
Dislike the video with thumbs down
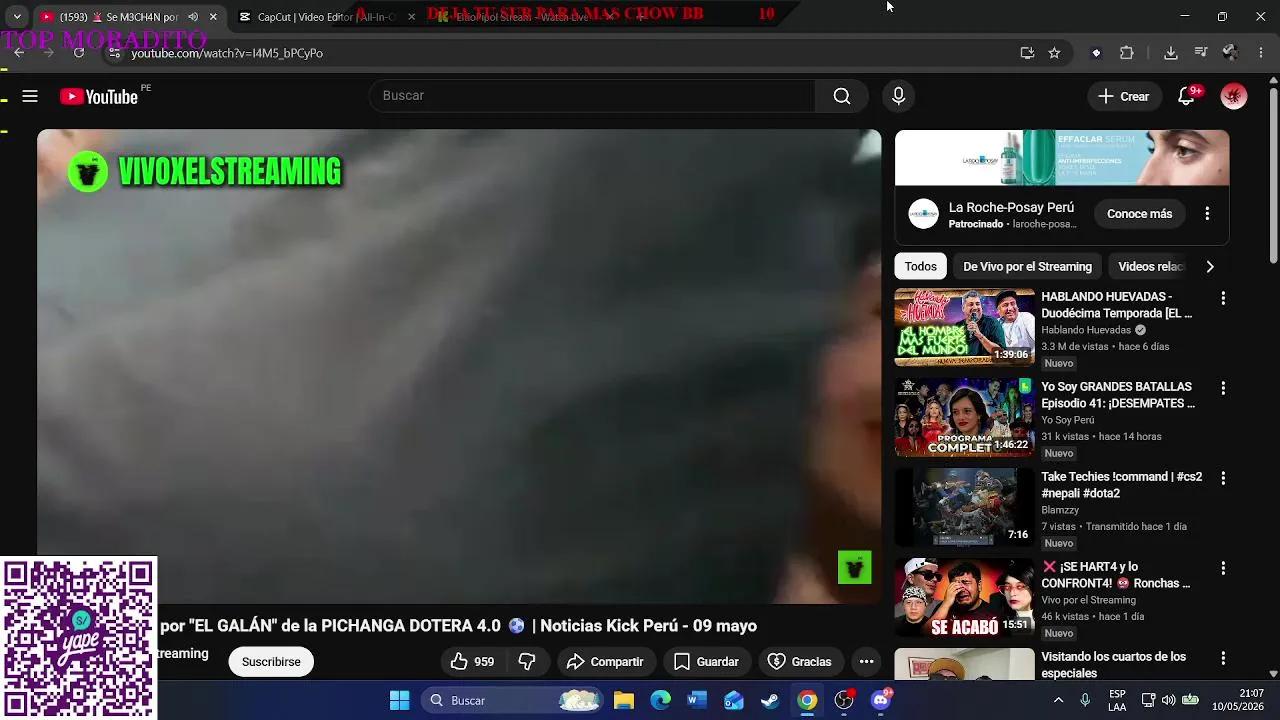527,661
